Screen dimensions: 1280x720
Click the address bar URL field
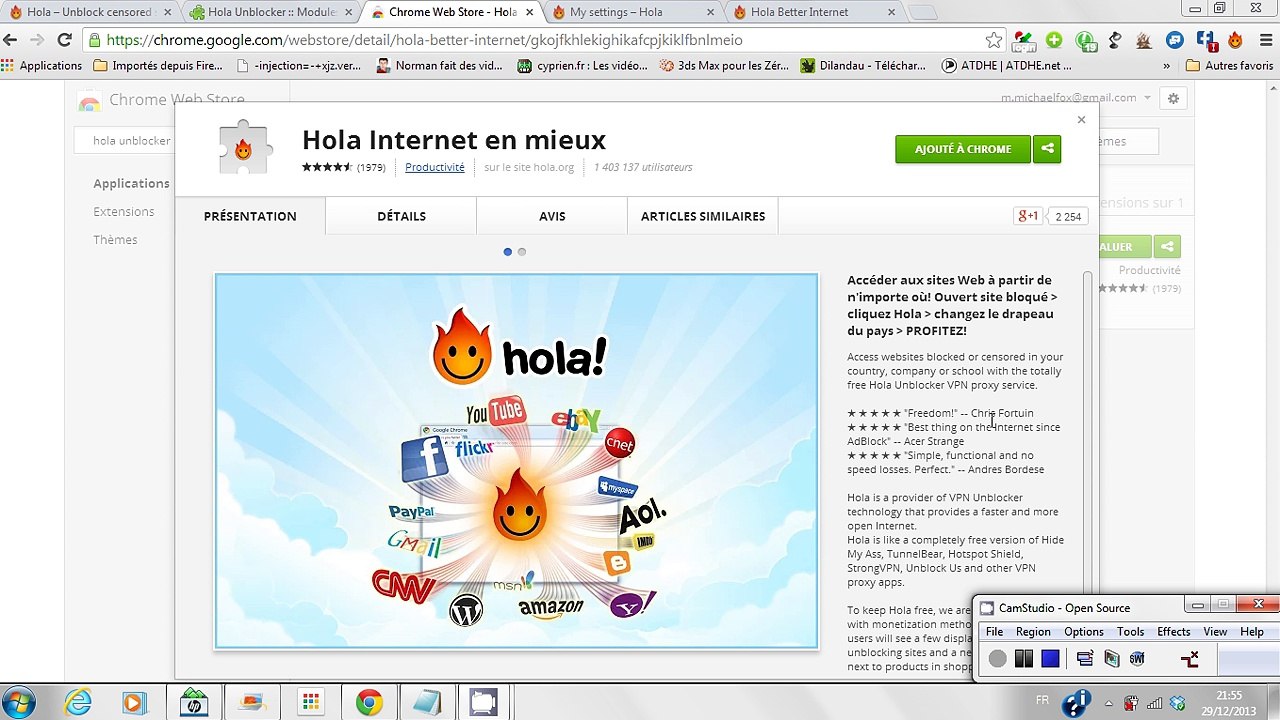coord(540,40)
